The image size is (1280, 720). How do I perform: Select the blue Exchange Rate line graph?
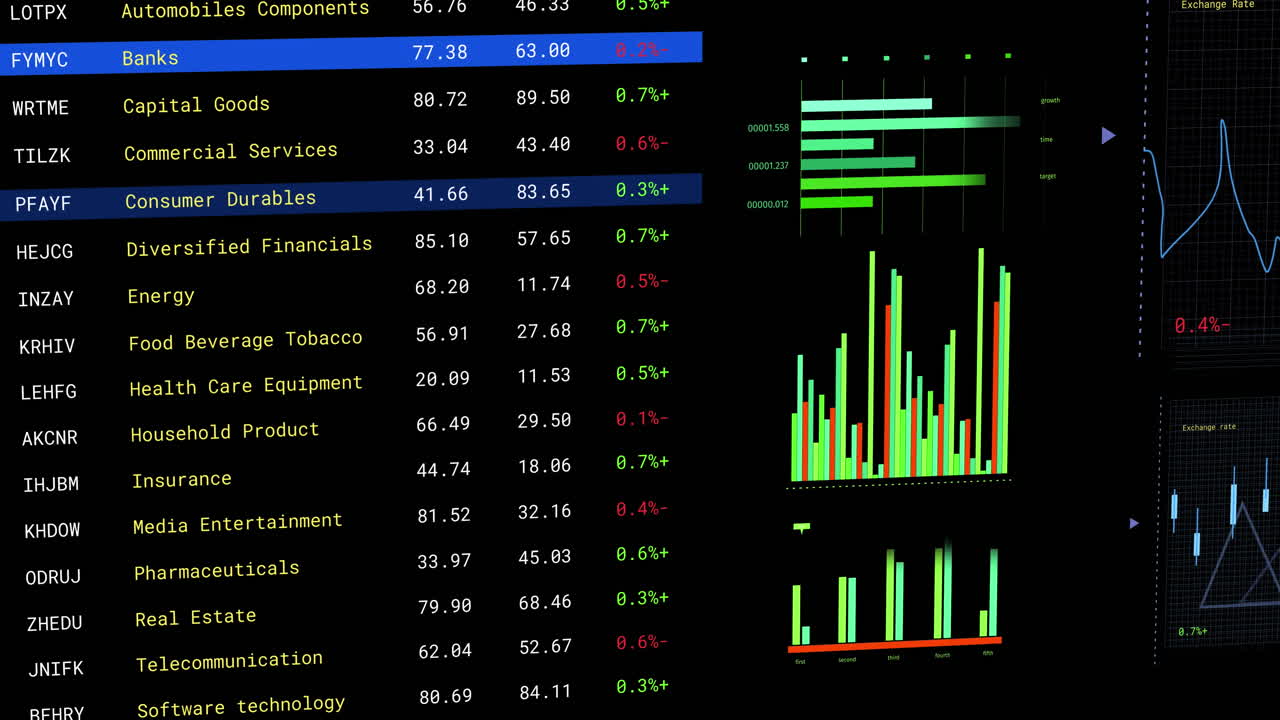click(x=1220, y=180)
